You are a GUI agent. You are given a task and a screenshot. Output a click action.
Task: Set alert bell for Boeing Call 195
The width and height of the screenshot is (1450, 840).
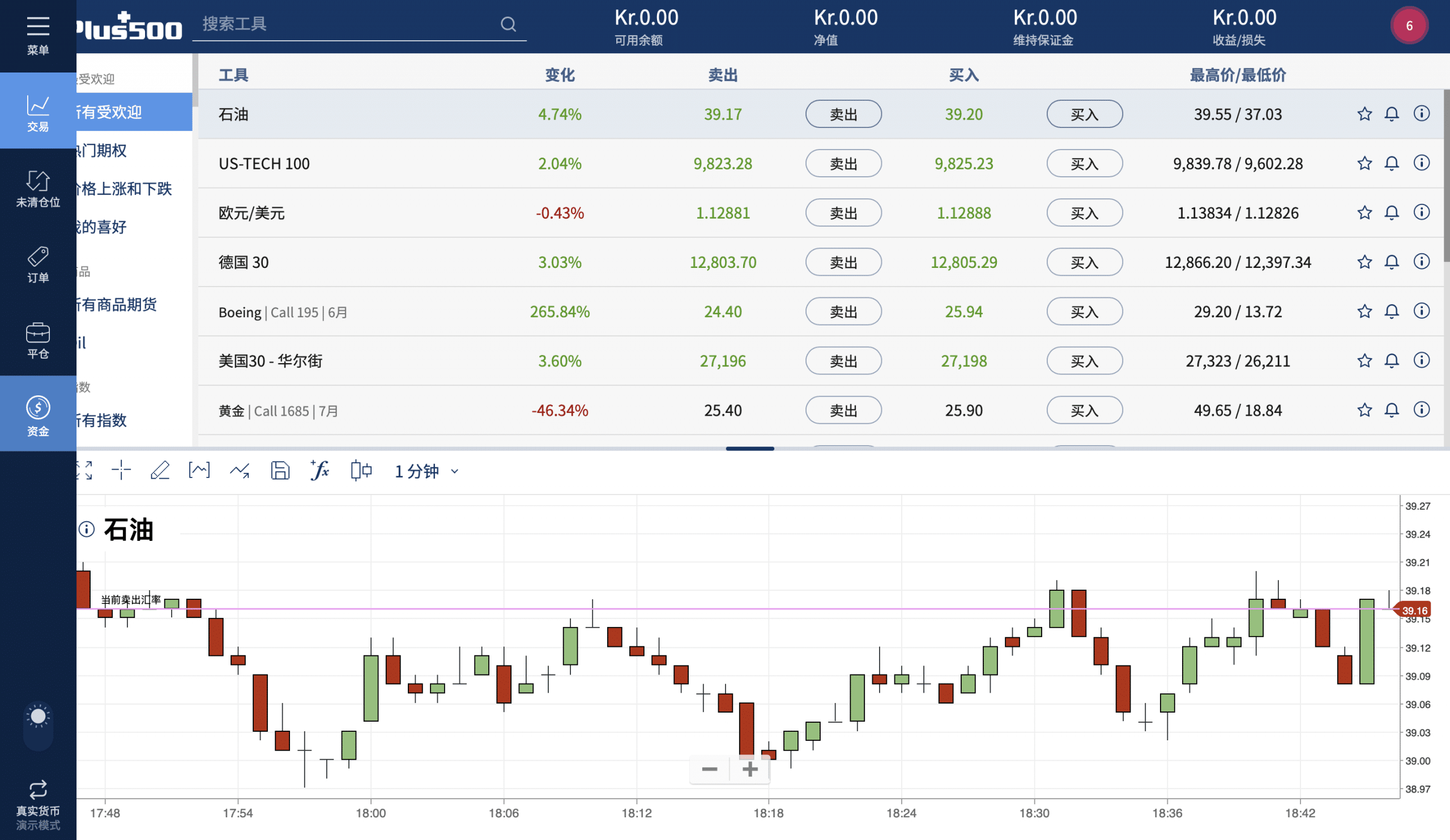tap(1391, 312)
